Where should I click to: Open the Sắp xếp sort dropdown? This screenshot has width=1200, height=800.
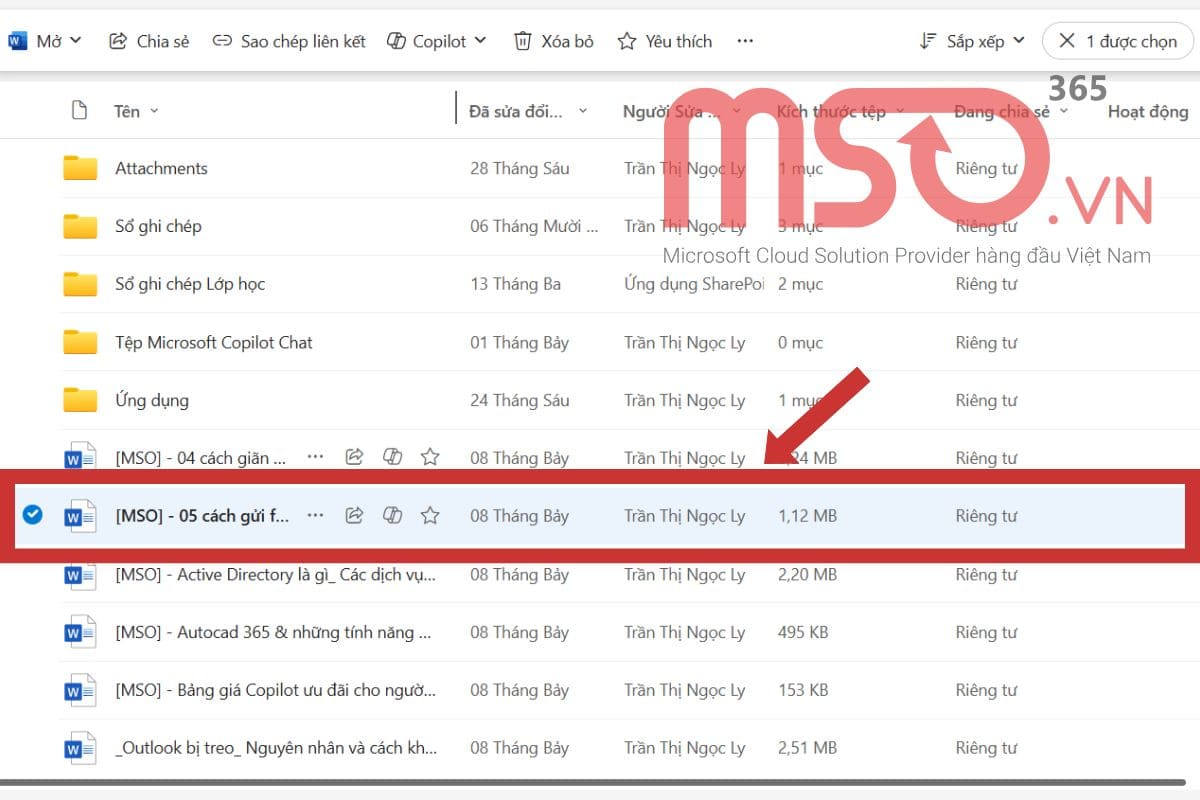(972, 41)
